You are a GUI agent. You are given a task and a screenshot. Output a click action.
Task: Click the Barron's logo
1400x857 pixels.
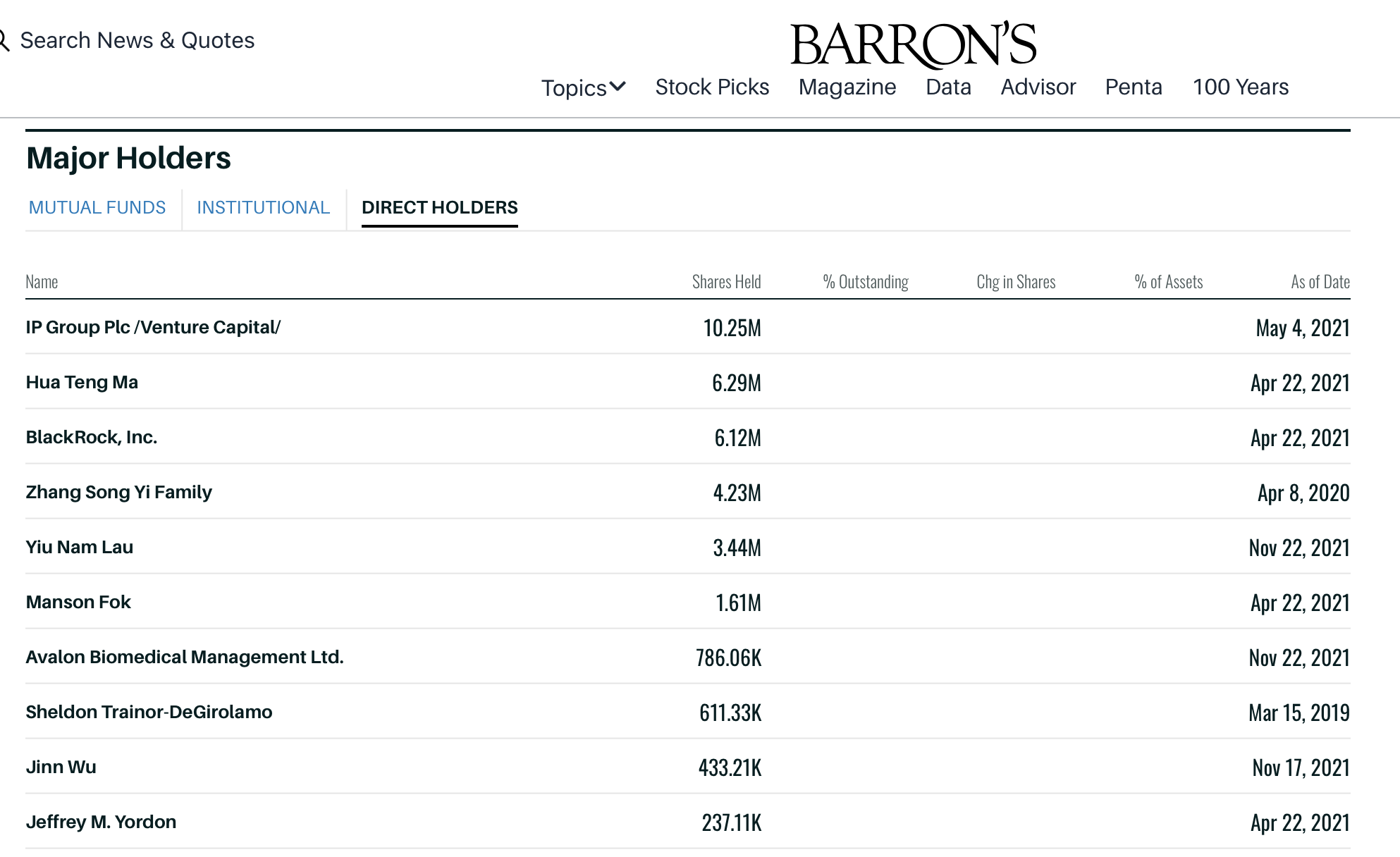pyautogui.click(x=913, y=45)
